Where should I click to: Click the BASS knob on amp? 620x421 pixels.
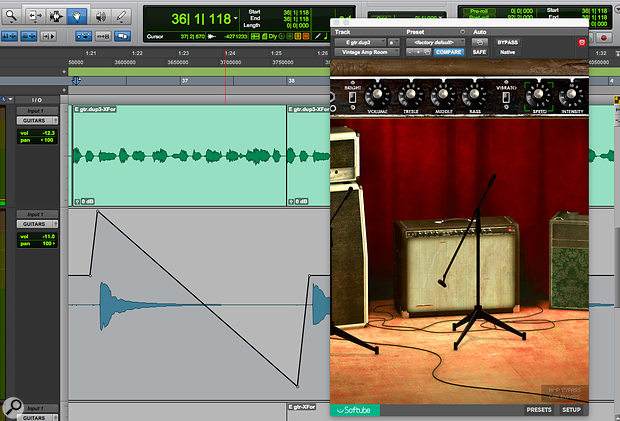click(x=474, y=94)
